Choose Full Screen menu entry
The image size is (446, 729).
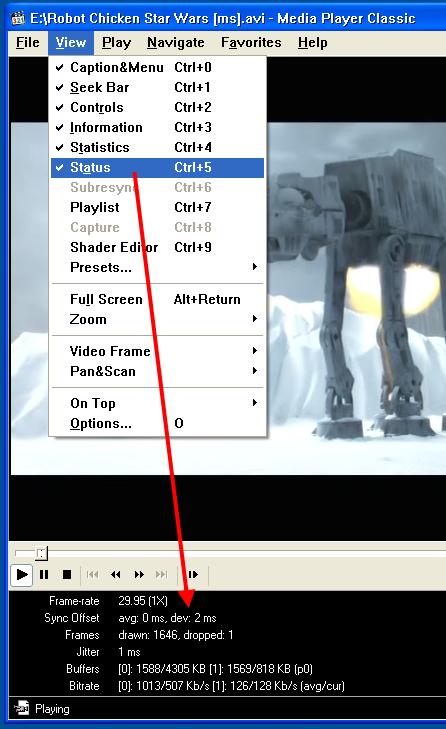point(157,299)
